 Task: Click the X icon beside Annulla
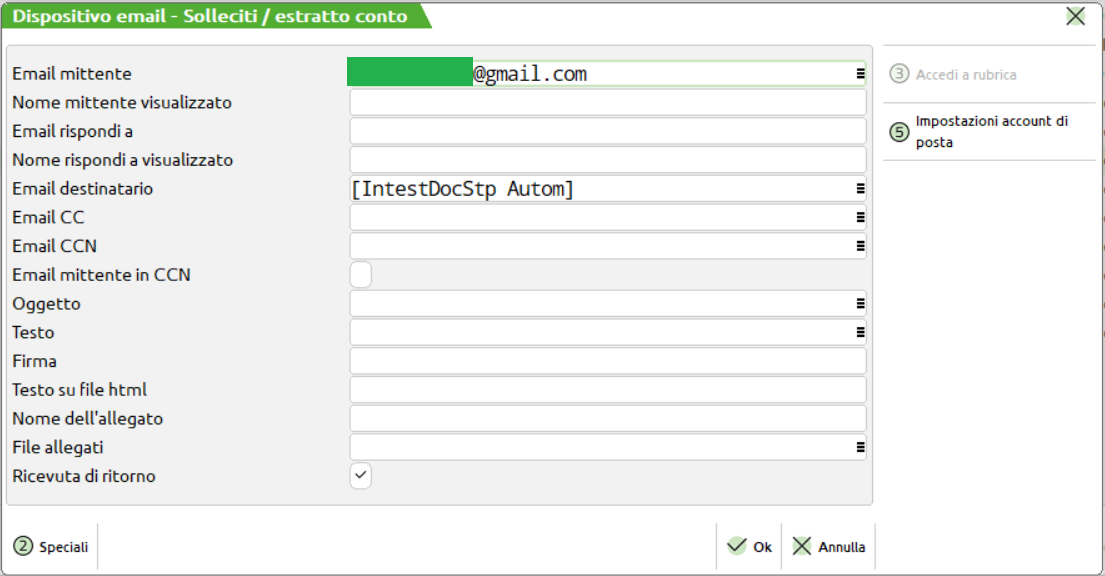point(802,546)
